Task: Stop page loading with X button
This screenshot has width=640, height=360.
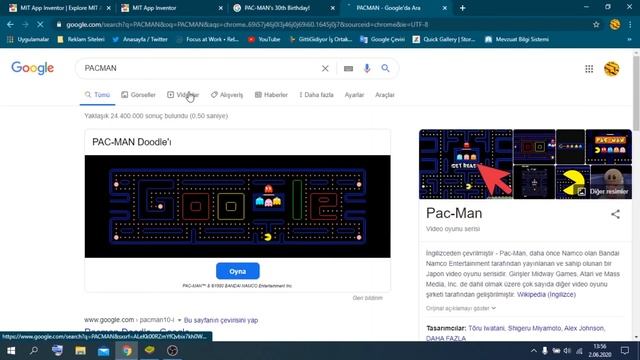Action: tap(40, 24)
